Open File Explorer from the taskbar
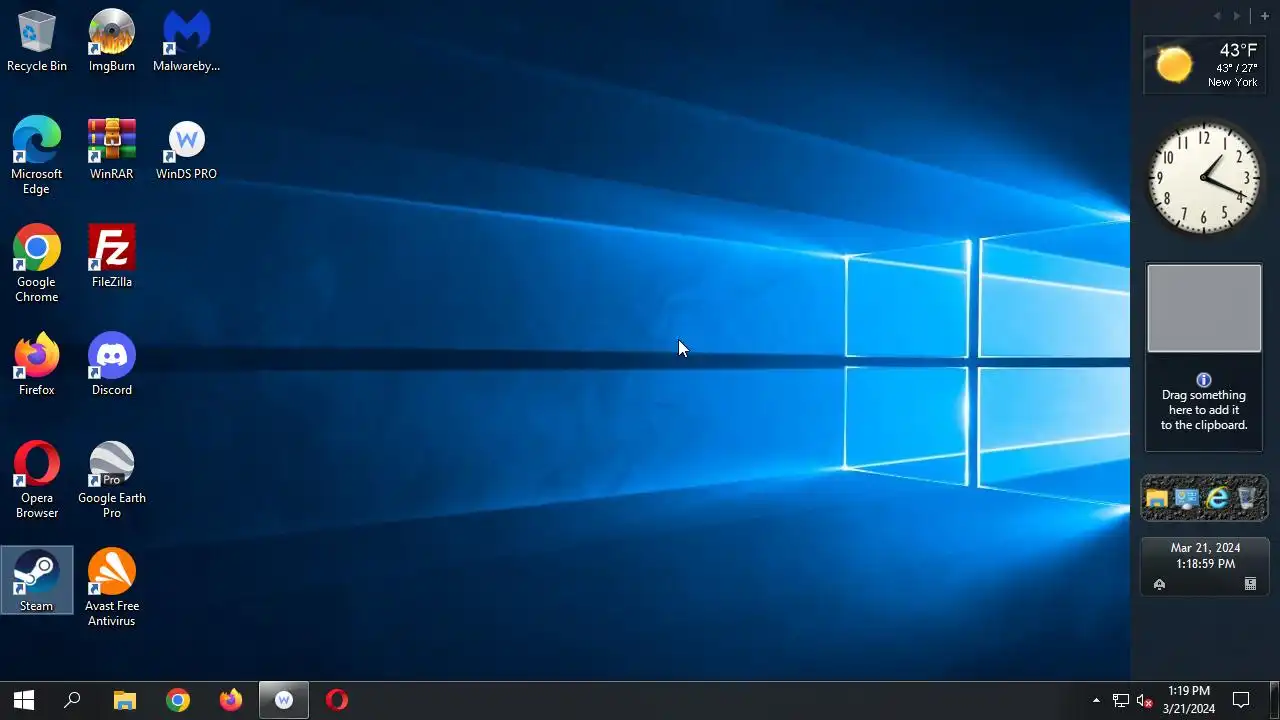 [124, 700]
